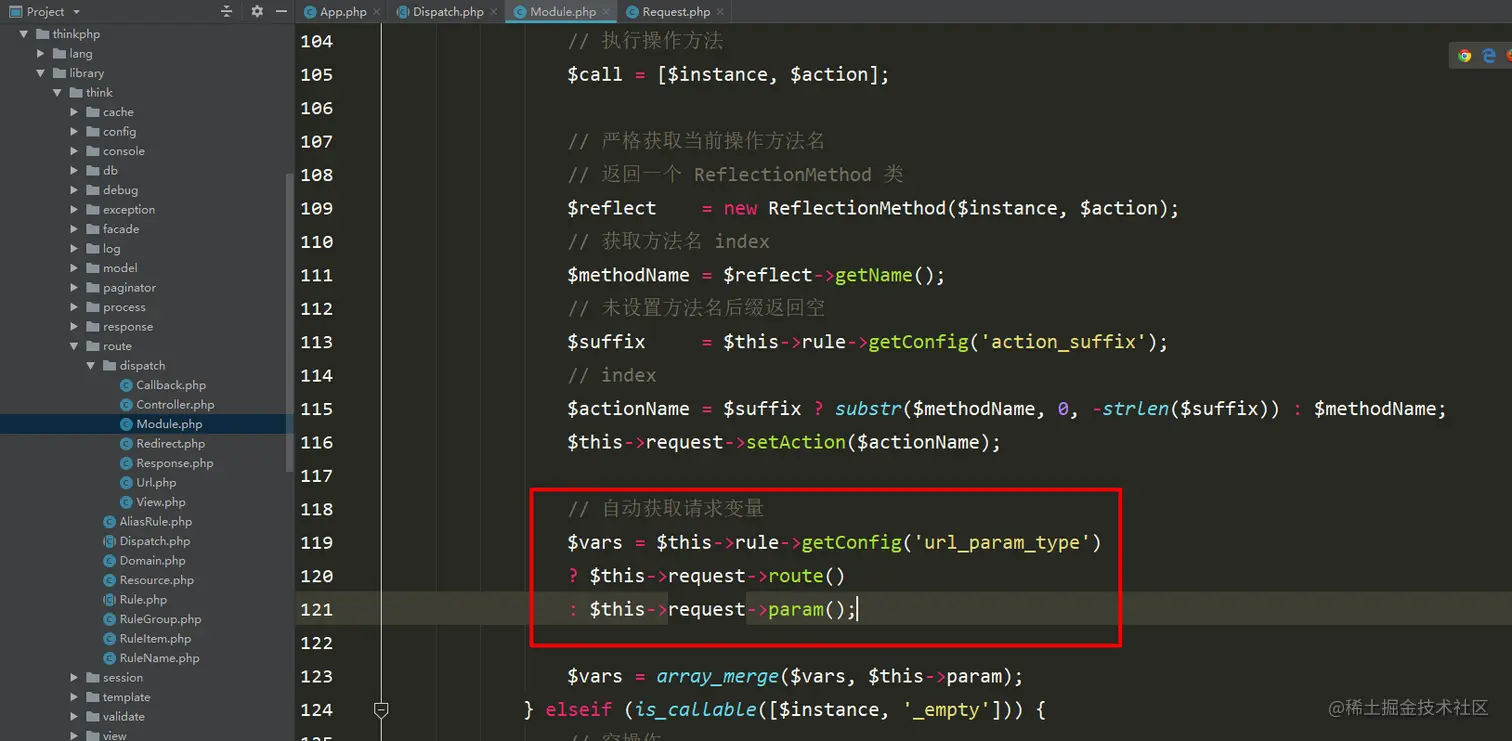Close the Dispatch.php editor tab

point(493,12)
